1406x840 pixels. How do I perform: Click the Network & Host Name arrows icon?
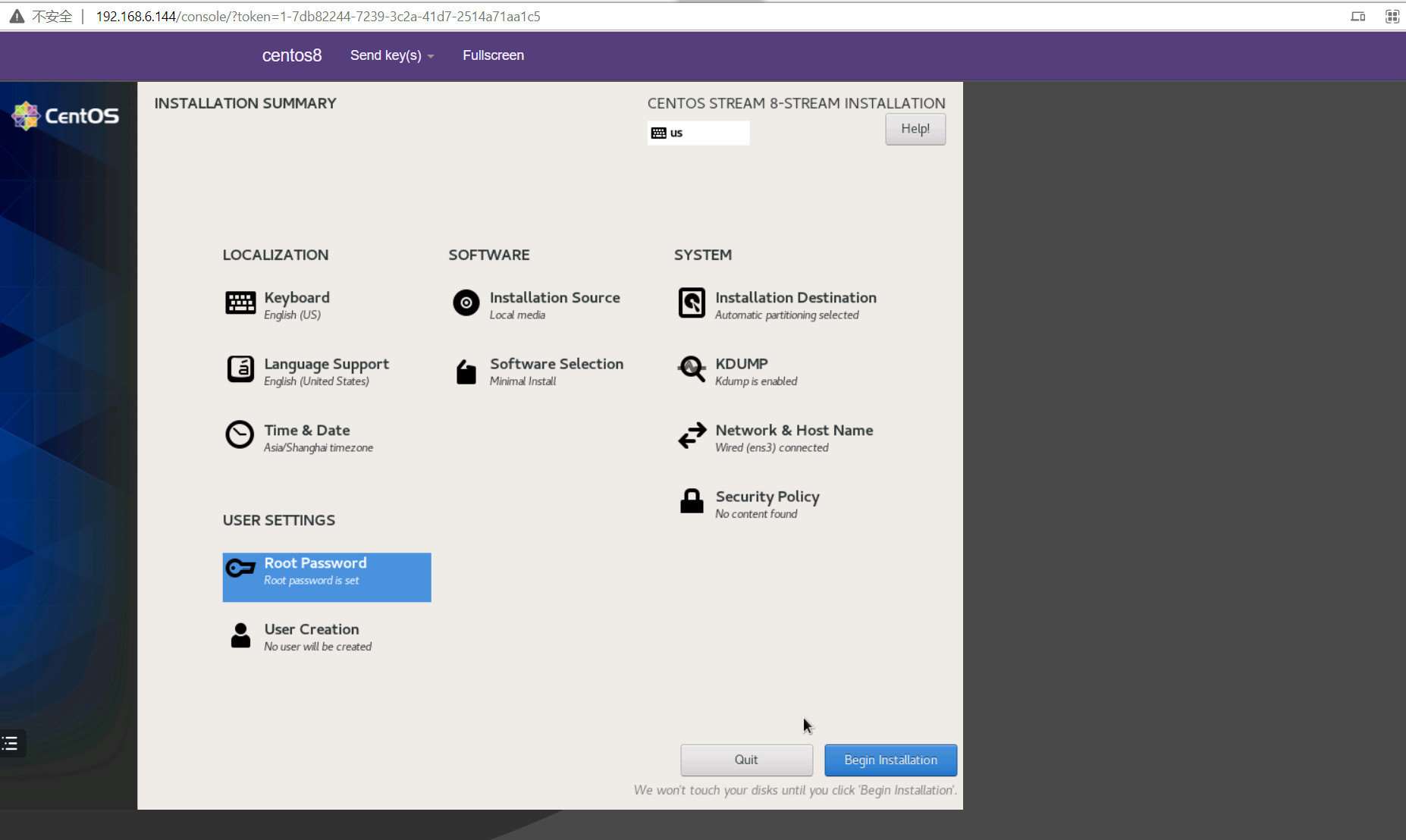[692, 436]
